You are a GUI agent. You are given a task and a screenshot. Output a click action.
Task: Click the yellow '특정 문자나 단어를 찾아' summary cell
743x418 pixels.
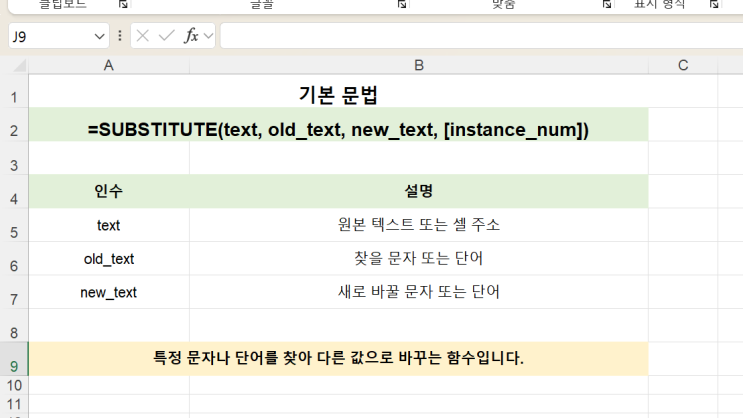[338, 359]
